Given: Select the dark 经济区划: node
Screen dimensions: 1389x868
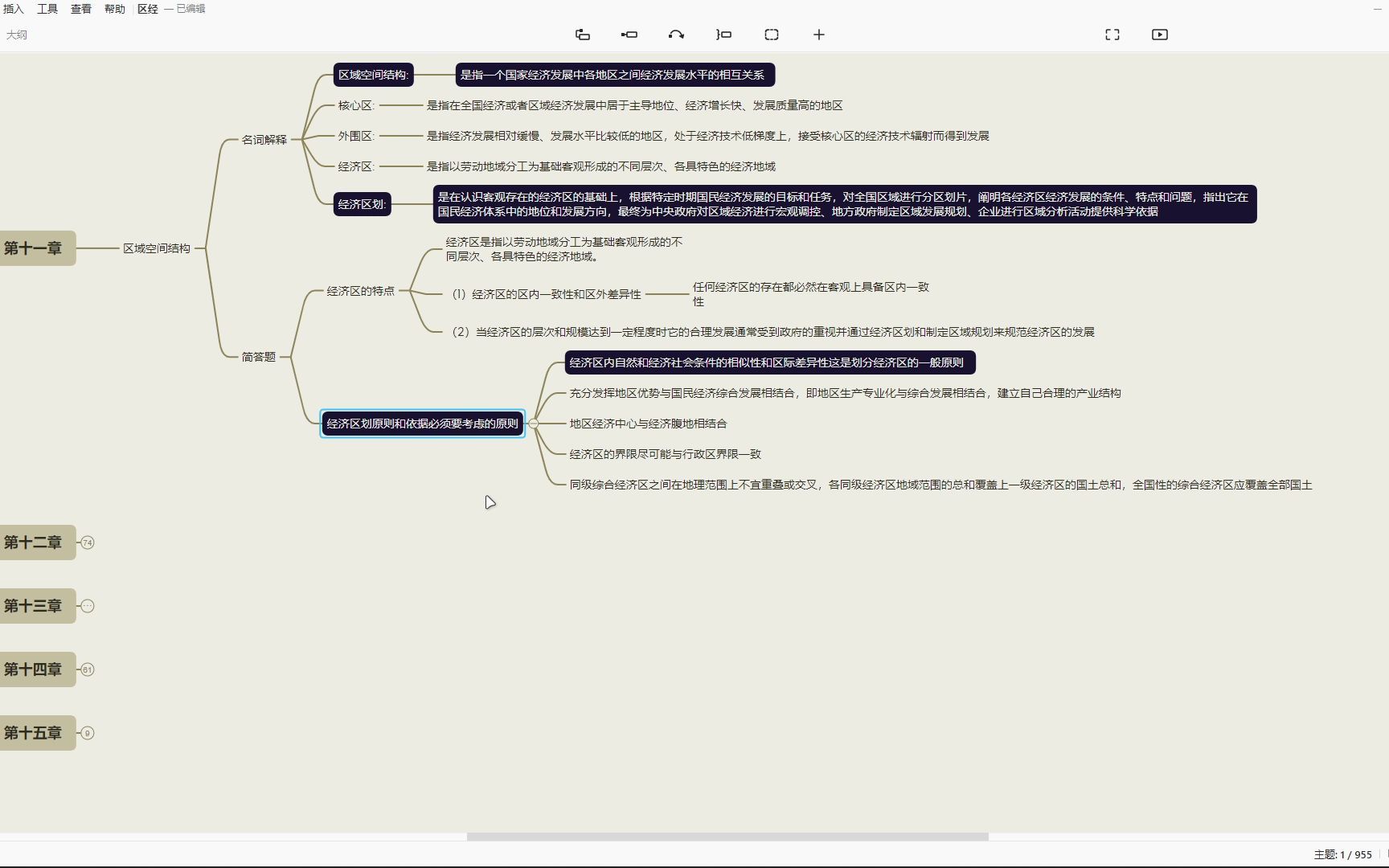Looking at the screenshot, I should [x=363, y=204].
